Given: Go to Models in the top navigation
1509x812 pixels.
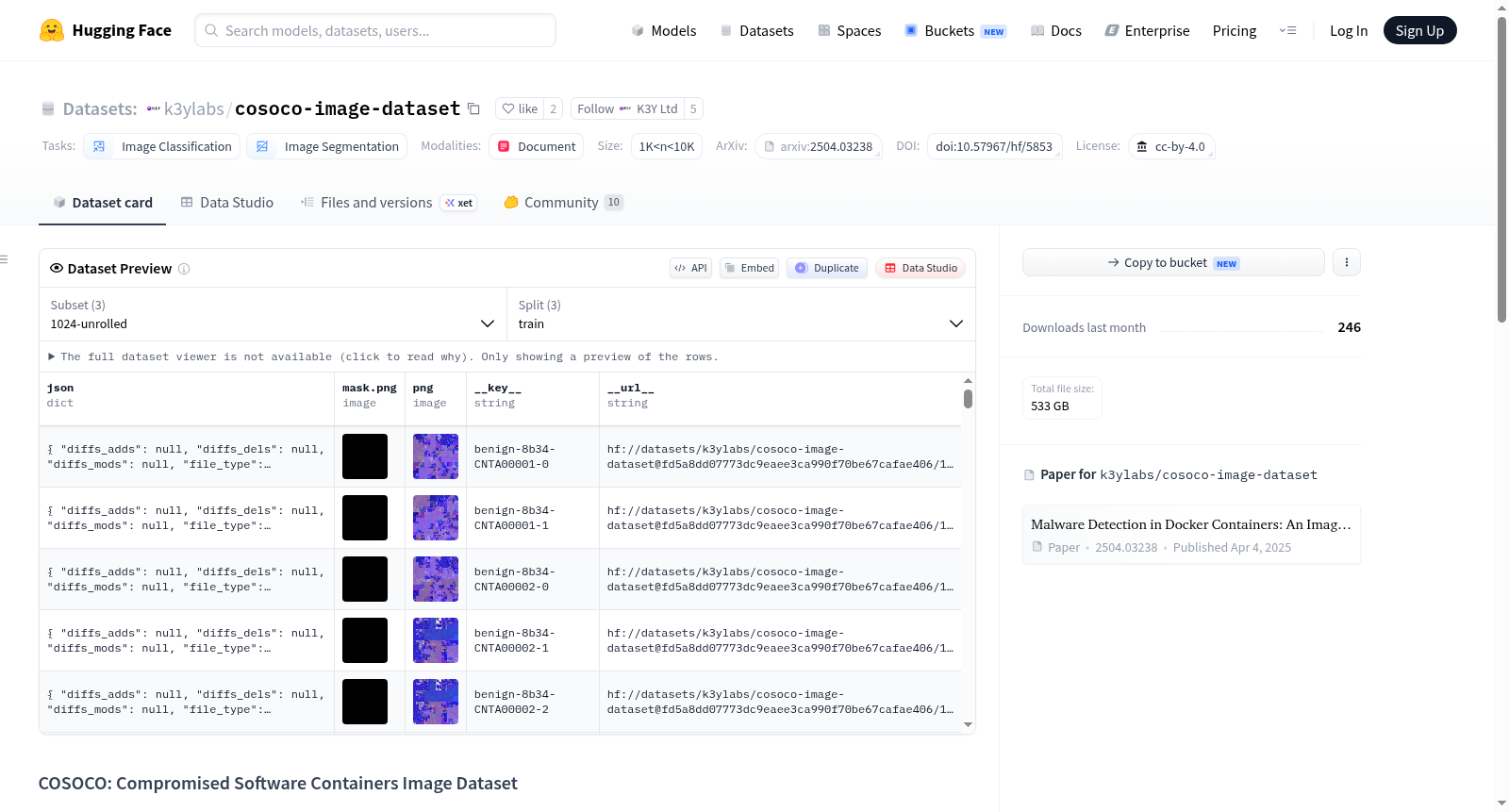Looking at the screenshot, I should point(664,30).
